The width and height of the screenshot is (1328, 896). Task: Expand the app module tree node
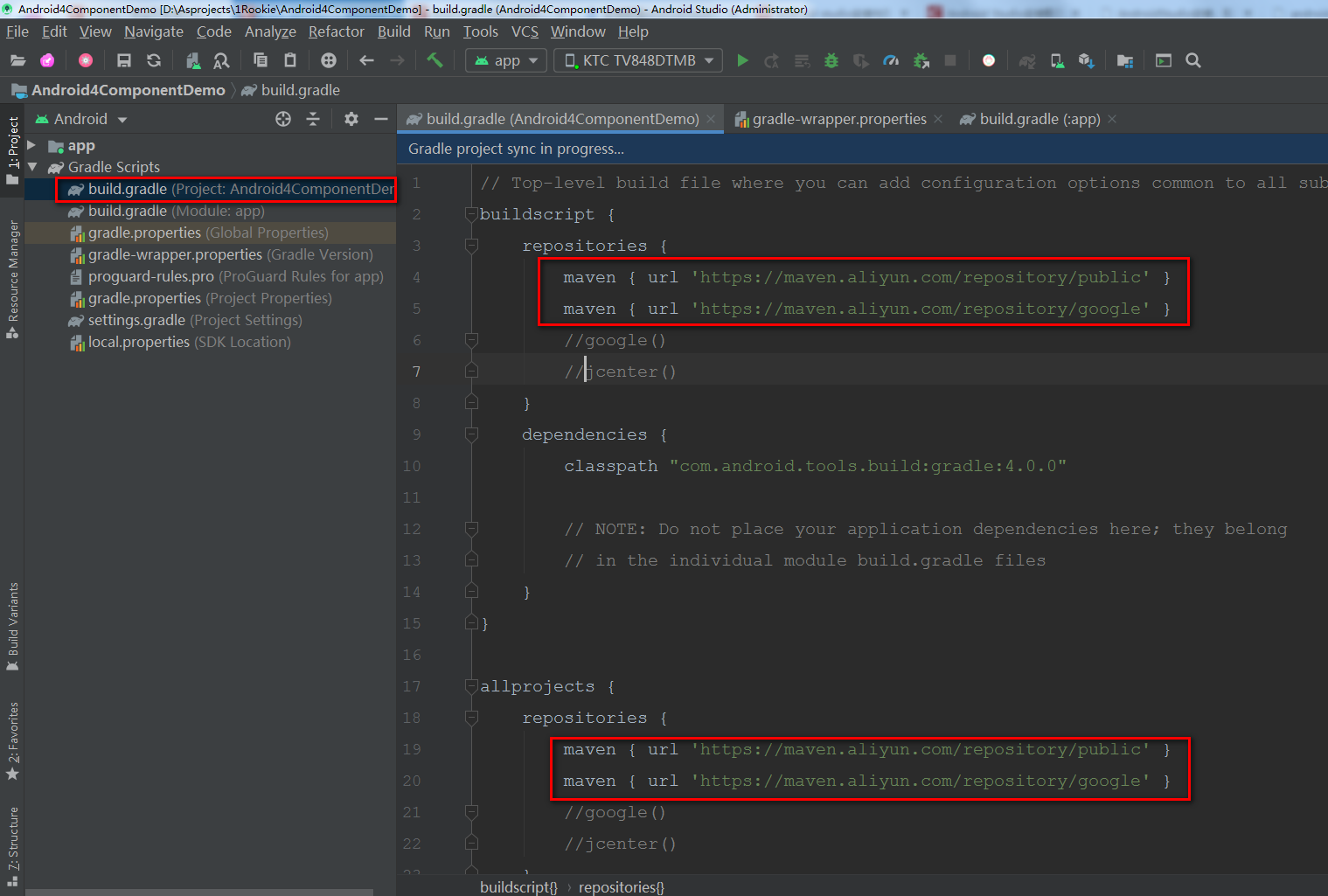[31, 145]
